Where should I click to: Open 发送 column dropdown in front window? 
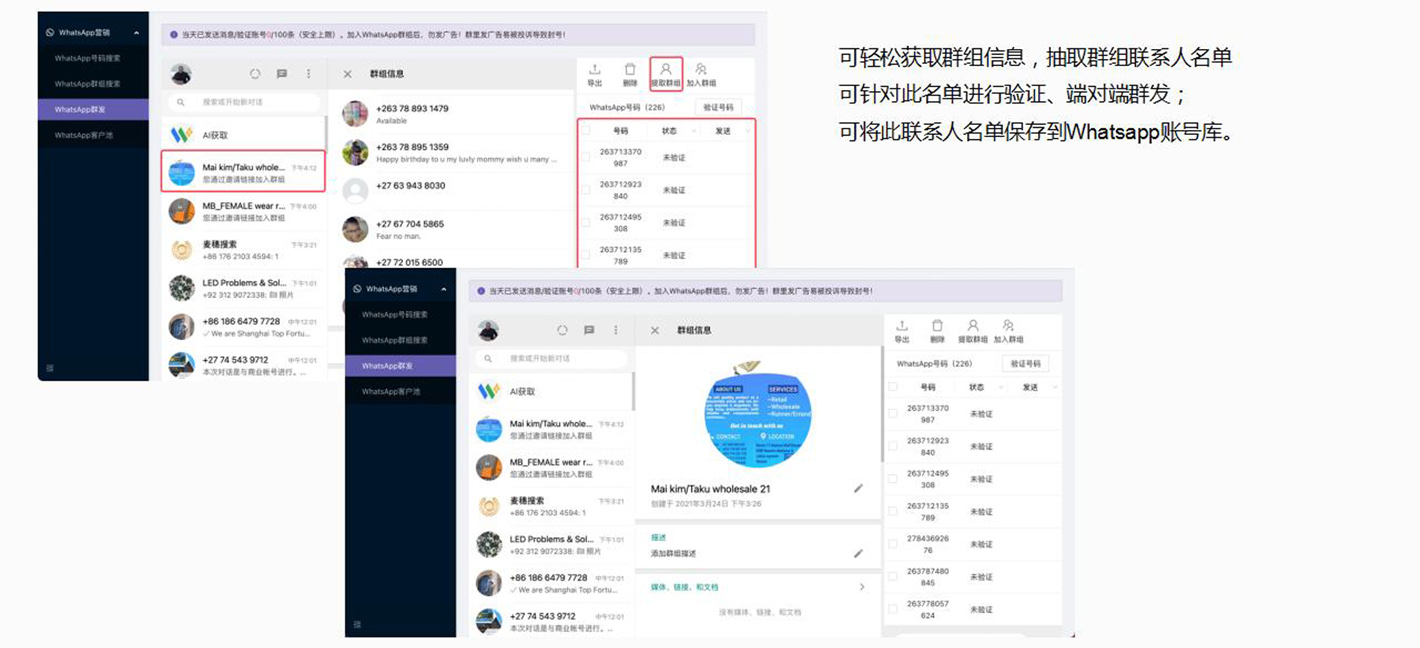click(x=1056, y=387)
